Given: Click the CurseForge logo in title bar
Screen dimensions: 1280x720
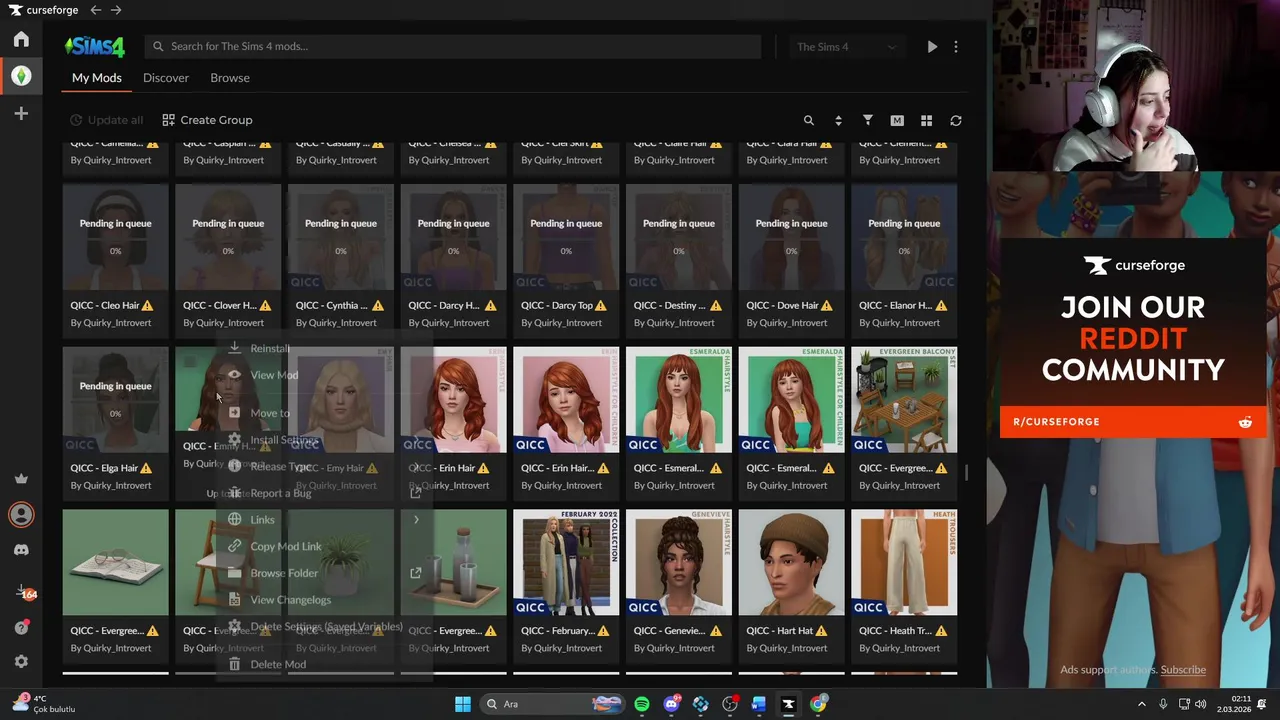Looking at the screenshot, I should tap(43, 10).
